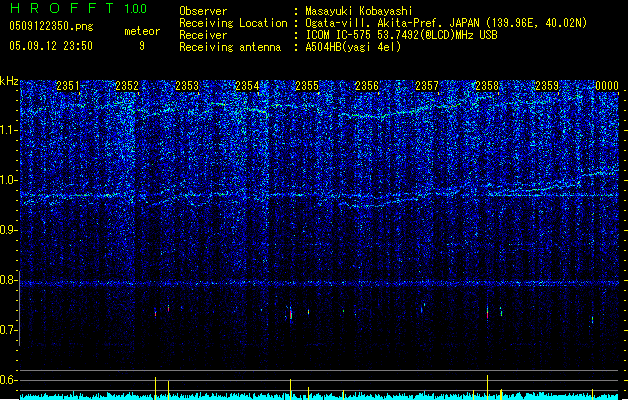
Task: Click the kHz axis unit label
Action: pyautogui.click(x=9, y=81)
